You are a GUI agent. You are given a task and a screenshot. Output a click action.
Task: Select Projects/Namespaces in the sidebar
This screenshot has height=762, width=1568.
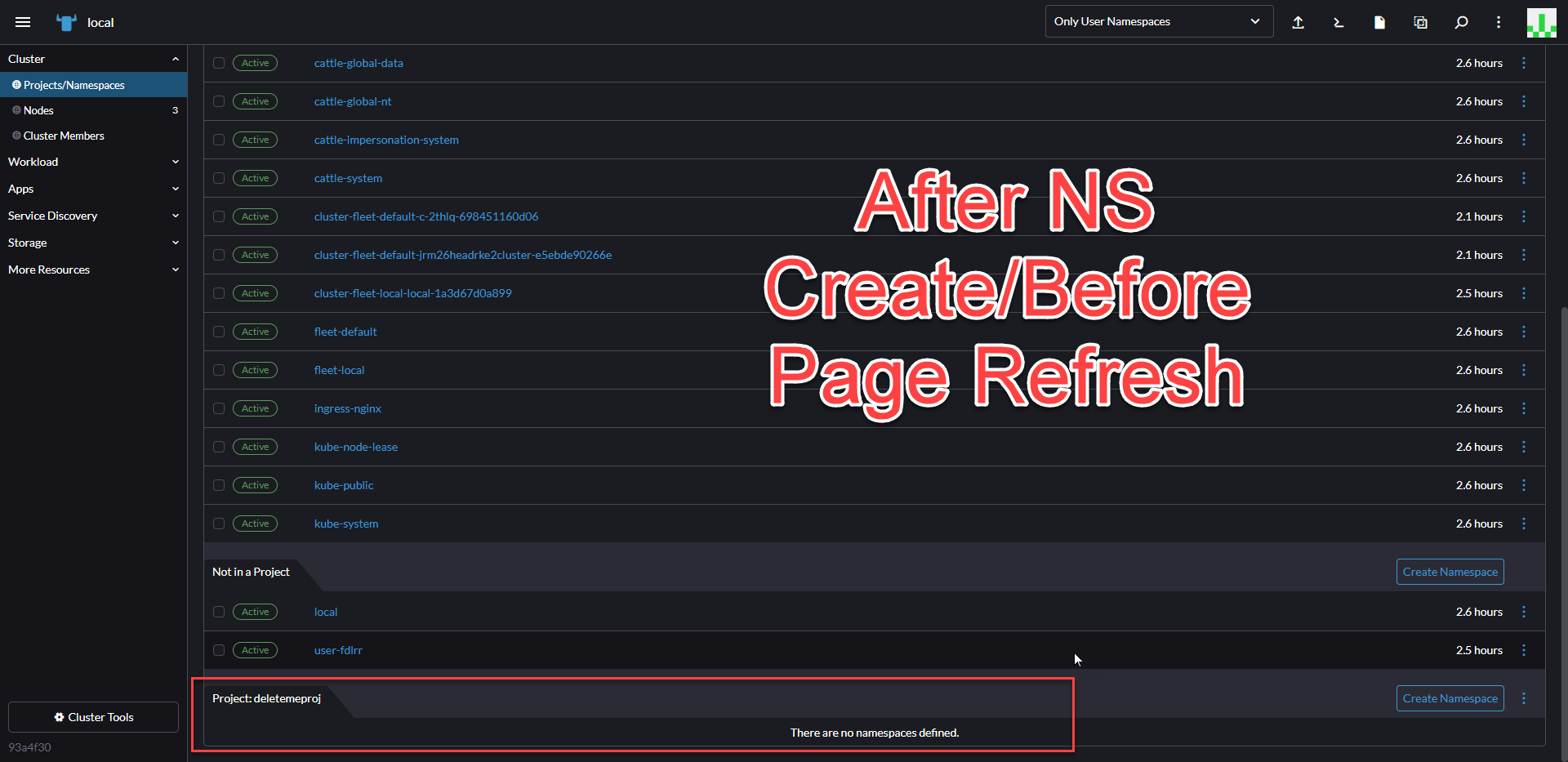pyautogui.click(x=74, y=84)
